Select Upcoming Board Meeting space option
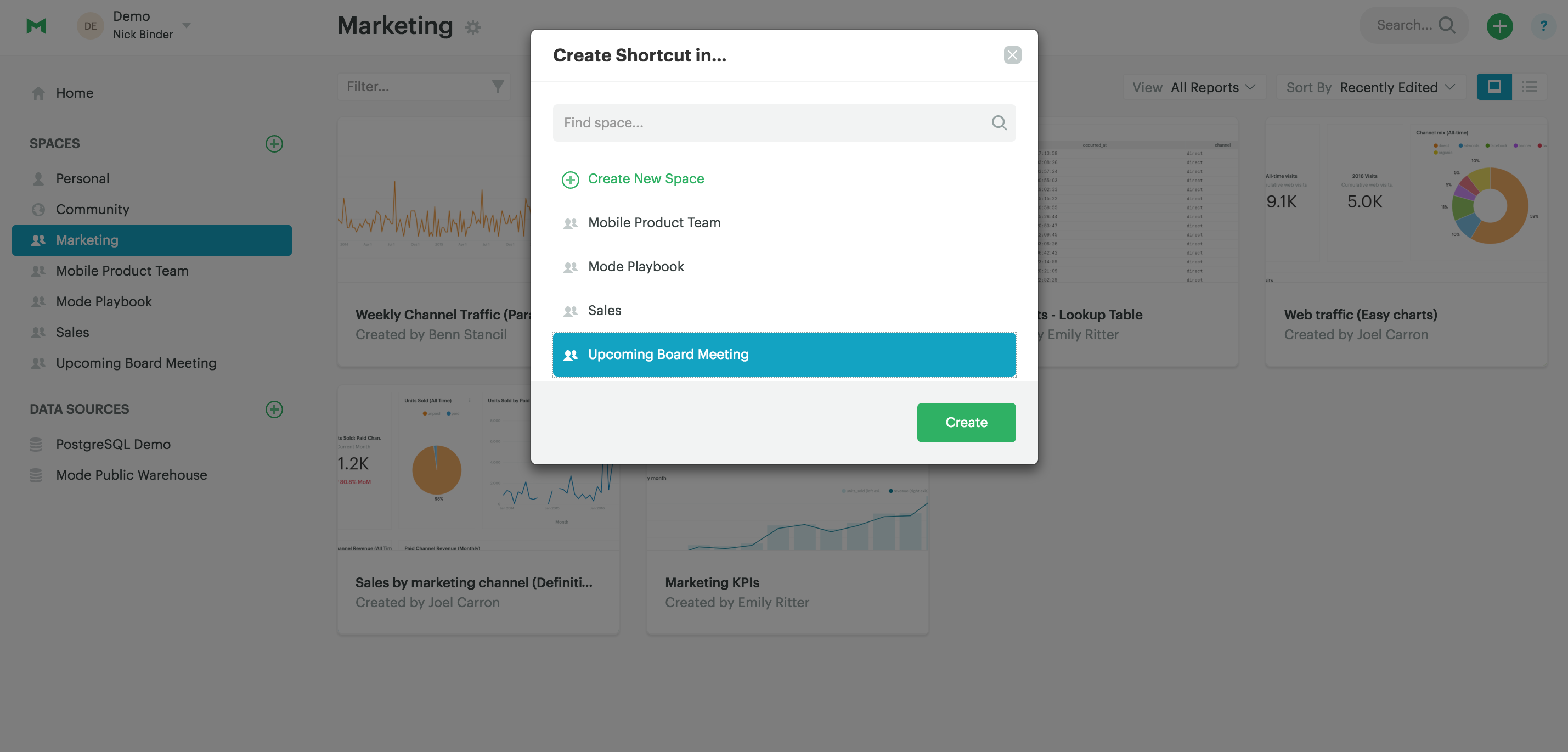This screenshot has width=1568, height=752. tap(784, 354)
